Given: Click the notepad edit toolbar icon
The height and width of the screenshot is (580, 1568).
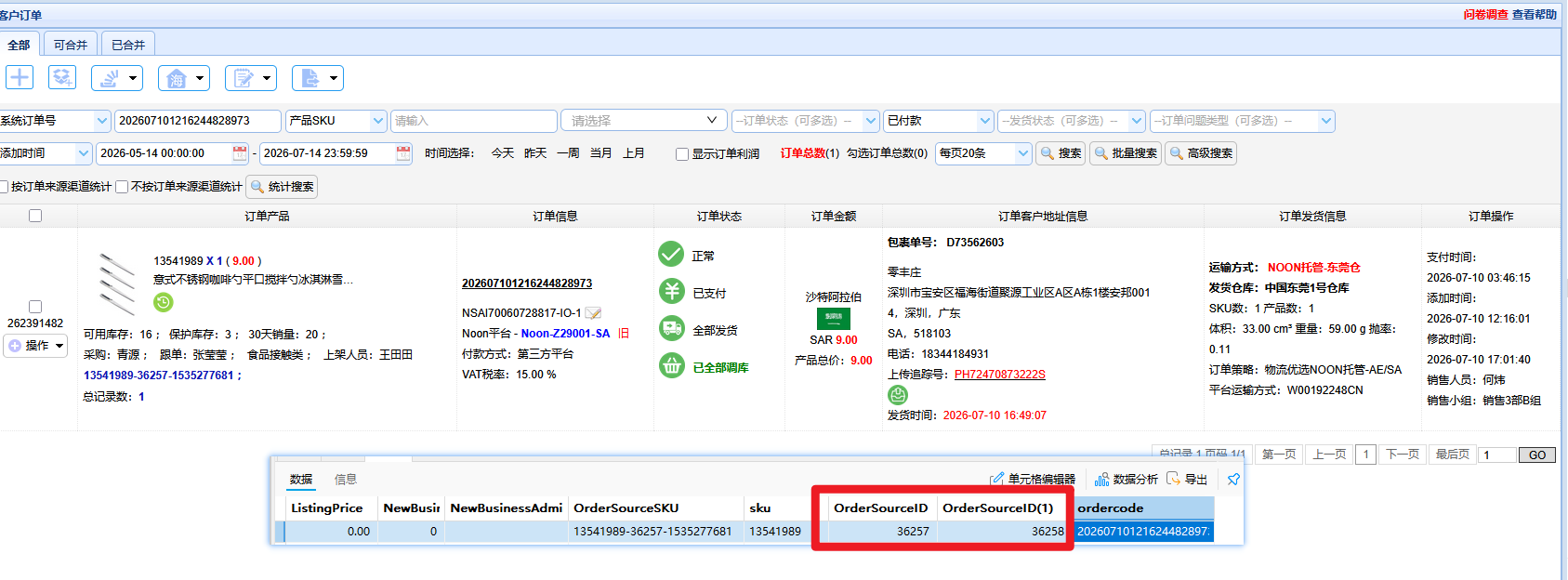Looking at the screenshot, I should [x=244, y=78].
